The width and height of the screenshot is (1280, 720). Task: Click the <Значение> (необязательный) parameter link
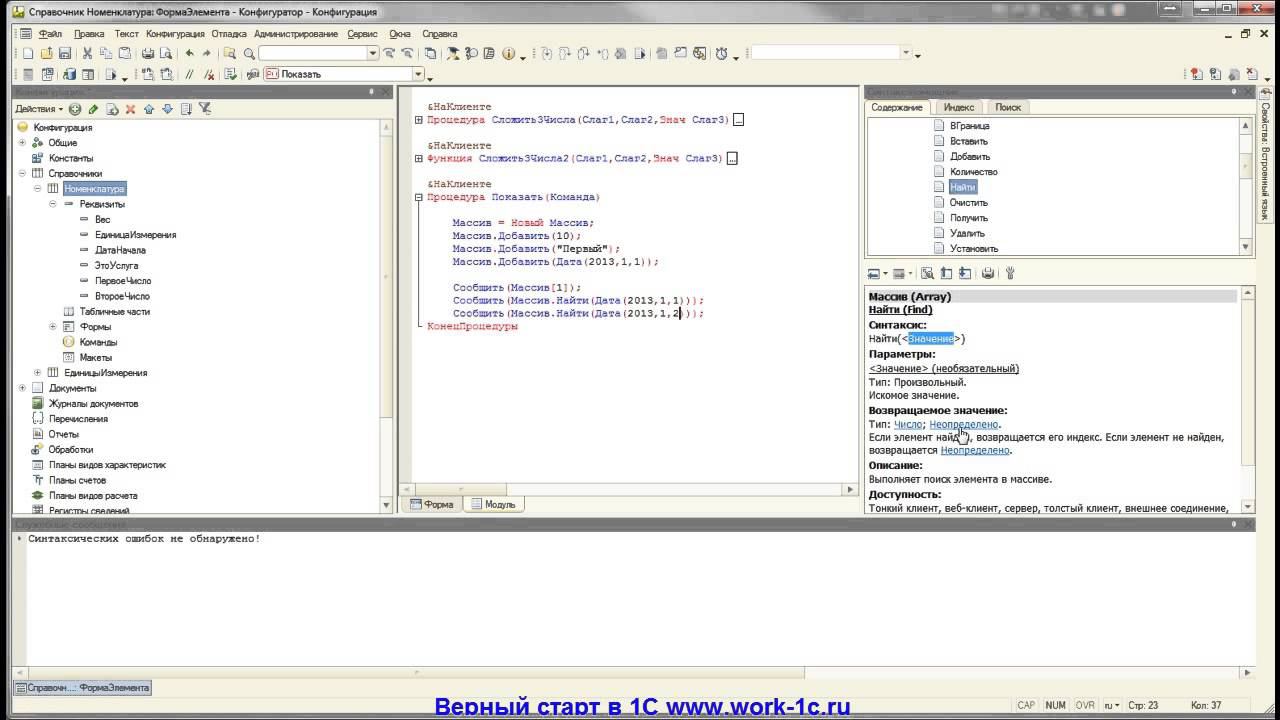point(944,368)
